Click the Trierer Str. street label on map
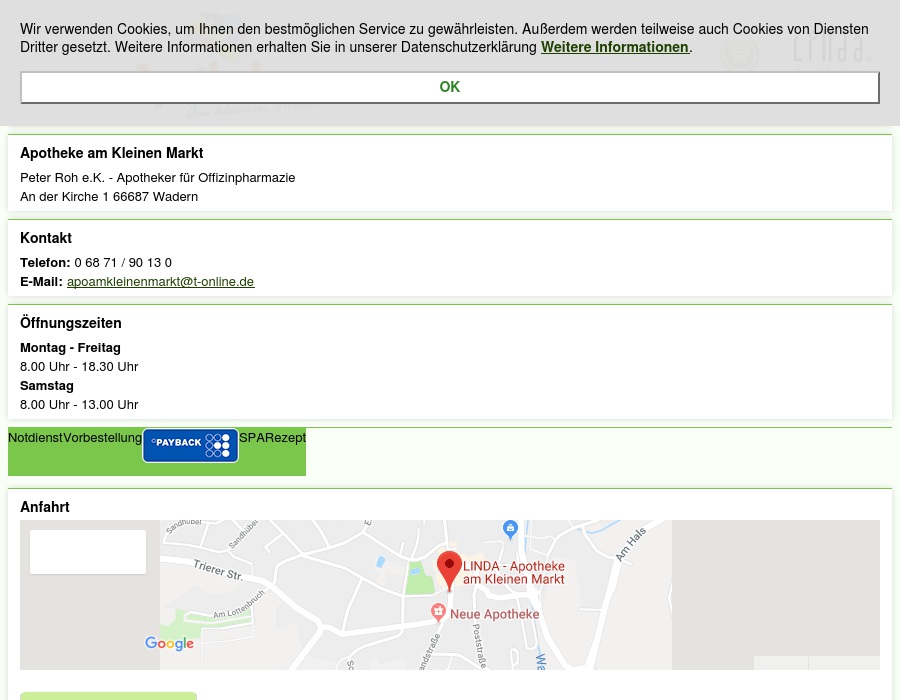900x700 pixels. [218, 570]
